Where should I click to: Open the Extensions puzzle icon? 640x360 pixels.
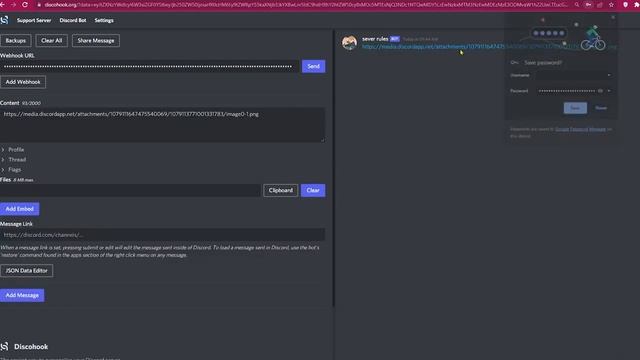point(636,5)
